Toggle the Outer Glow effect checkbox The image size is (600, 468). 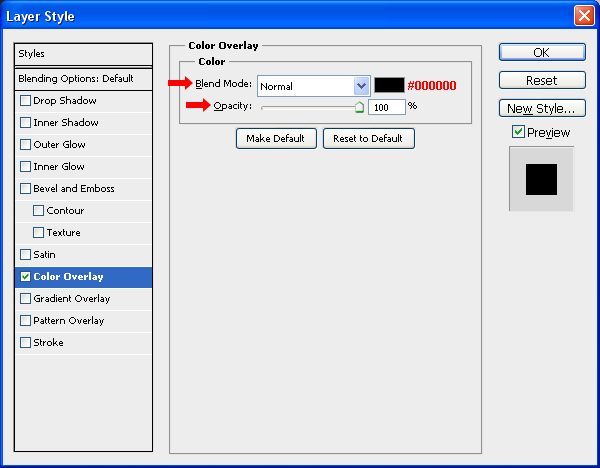pos(26,145)
